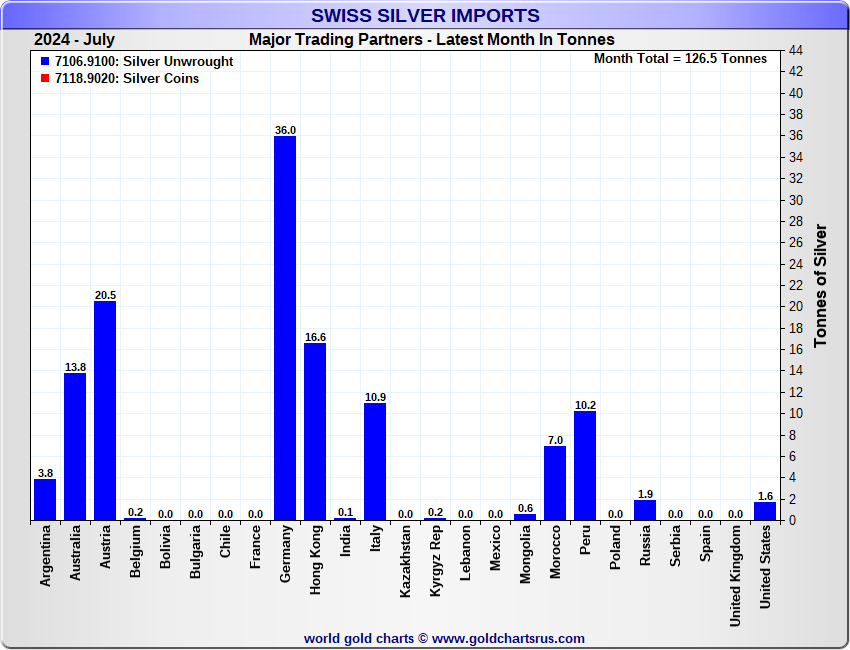Click the United Kingdom axis label
Viewport: 850px width, 650px height.
(x=736, y=576)
